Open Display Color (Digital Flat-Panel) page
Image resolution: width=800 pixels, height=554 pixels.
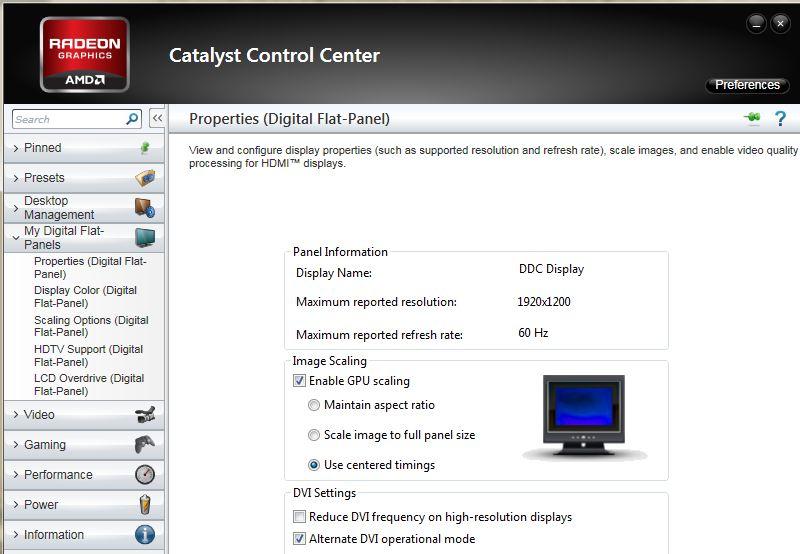coord(85,297)
